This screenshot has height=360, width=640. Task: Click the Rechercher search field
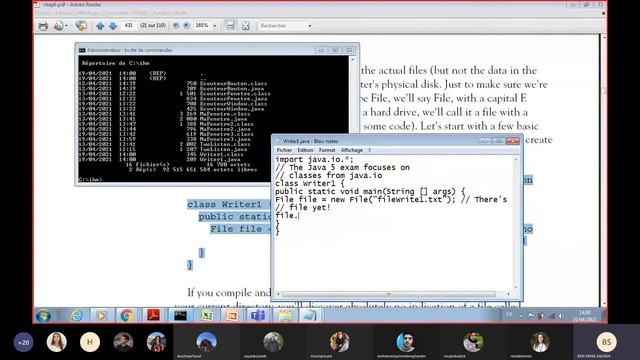point(282,26)
